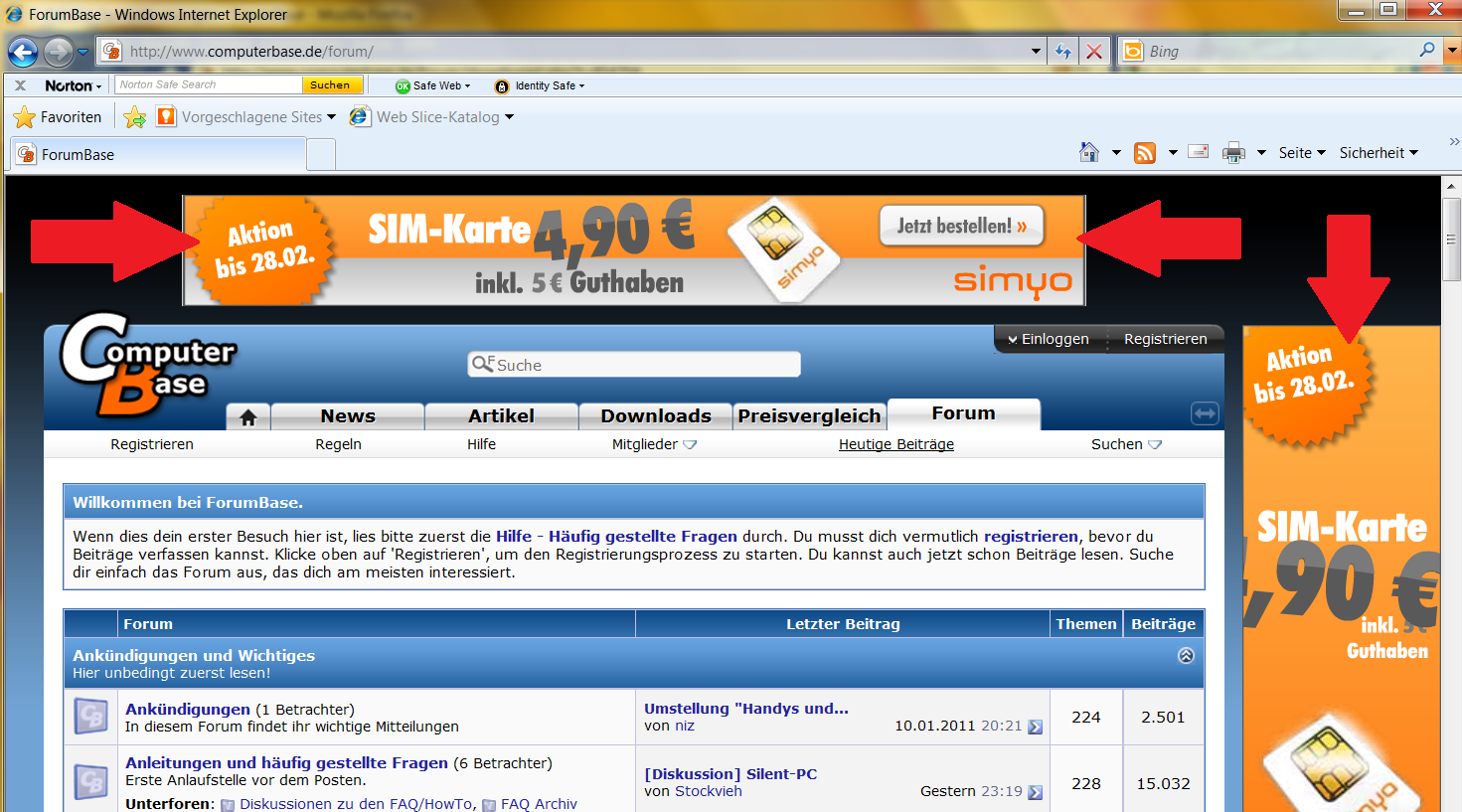Open the Sicherheit menu

[x=1379, y=153]
